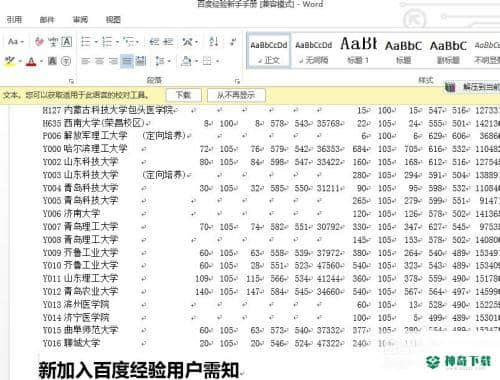The image size is (500, 380).
Task: Switch to the 审阅 ribbon tab
Action: tap(80, 20)
